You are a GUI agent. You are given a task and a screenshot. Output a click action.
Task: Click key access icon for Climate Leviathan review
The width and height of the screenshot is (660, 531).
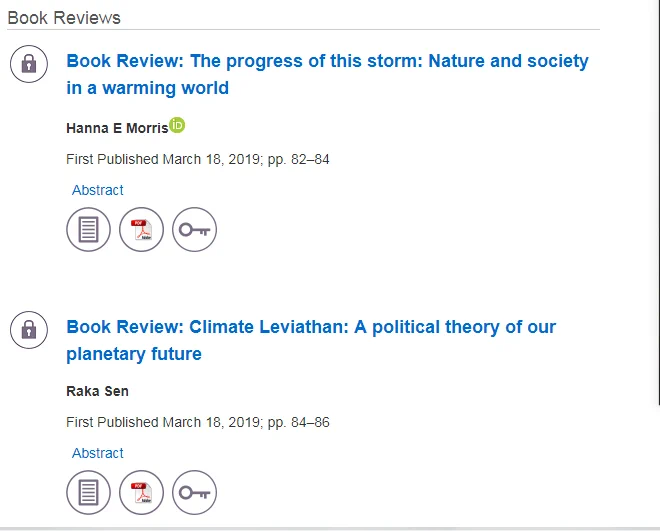coord(194,492)
